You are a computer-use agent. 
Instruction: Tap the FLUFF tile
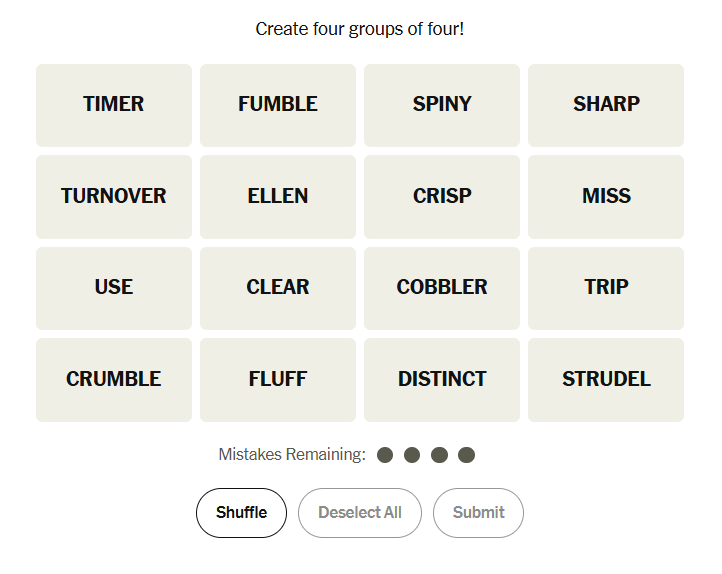click(278, 379)
